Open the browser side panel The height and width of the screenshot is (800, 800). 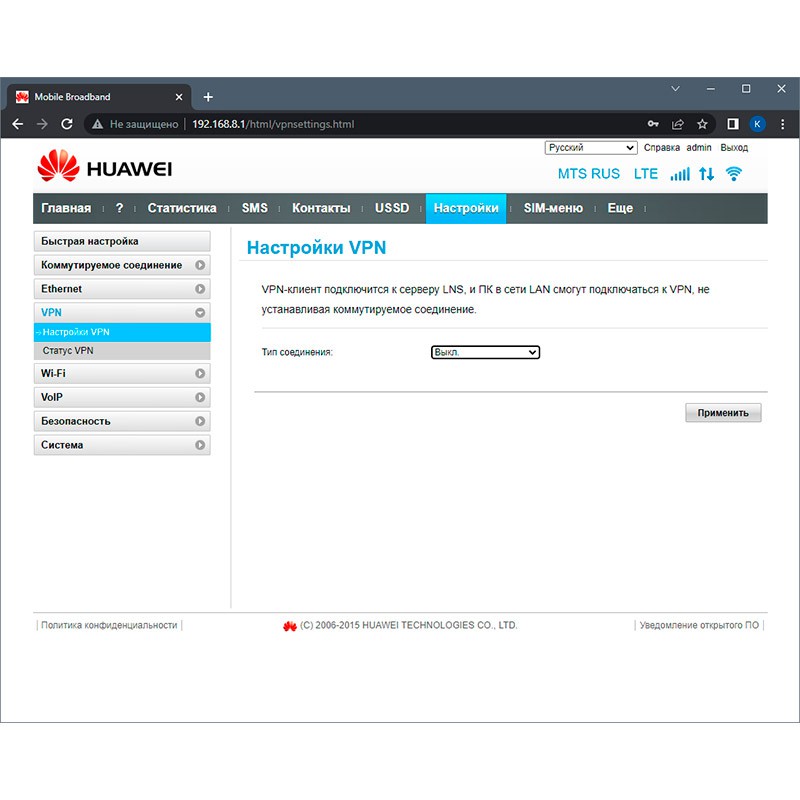(733, 124)
